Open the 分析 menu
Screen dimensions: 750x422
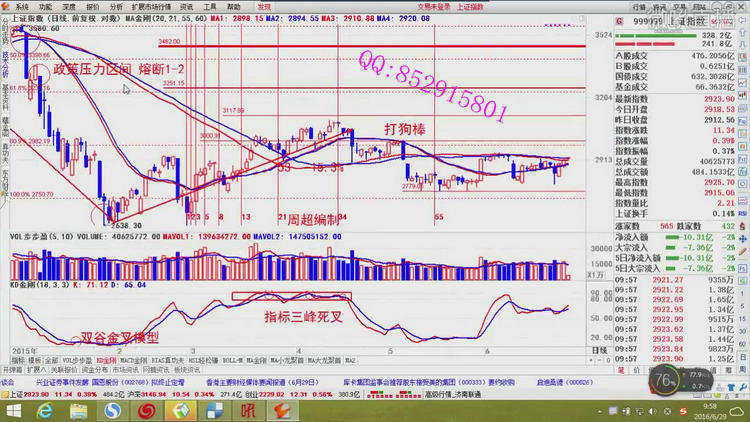click(x=114, y=5)
